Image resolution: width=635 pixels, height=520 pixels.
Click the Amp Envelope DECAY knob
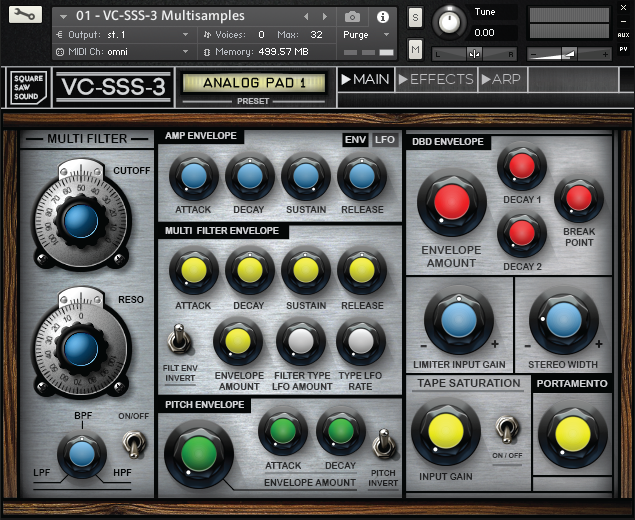pyautogui.click(x=249, y=177)
